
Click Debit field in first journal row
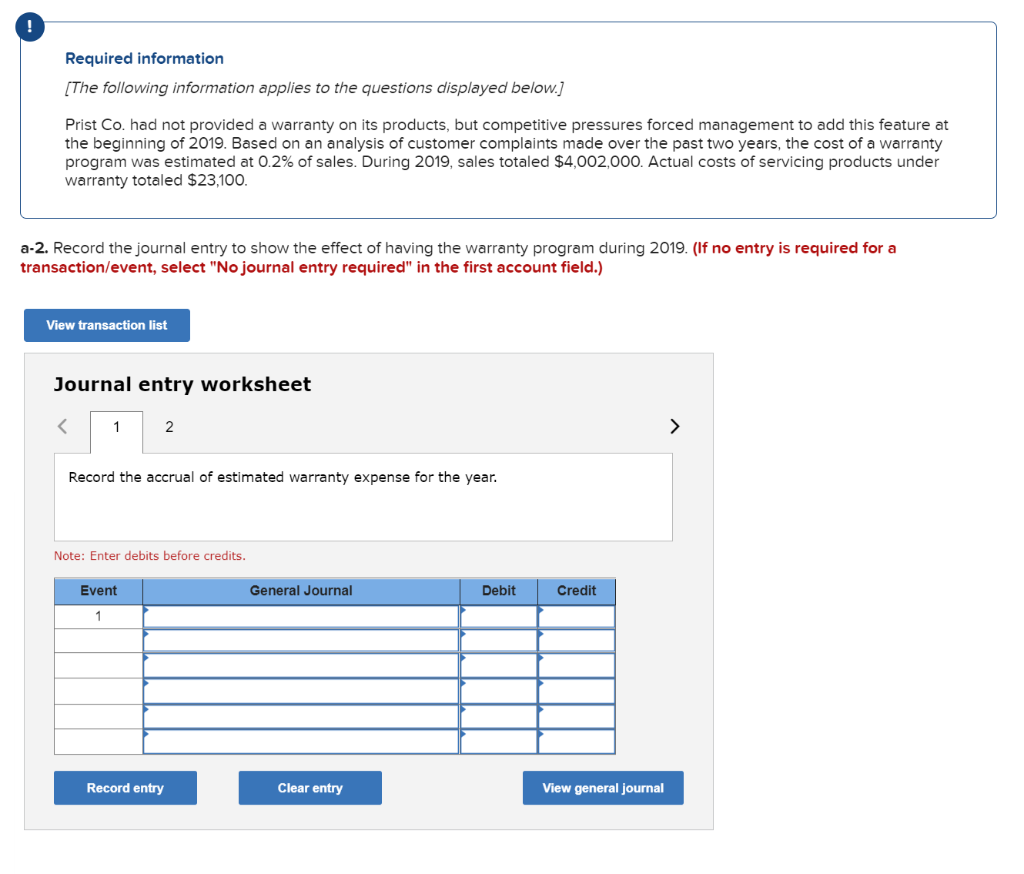[499, 617]
